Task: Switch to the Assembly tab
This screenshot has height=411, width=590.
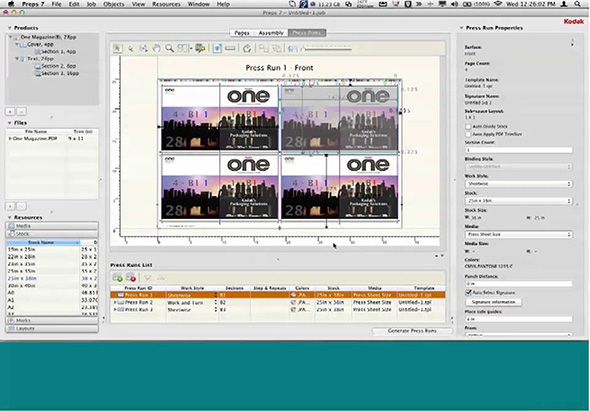Action: point(271,33)
